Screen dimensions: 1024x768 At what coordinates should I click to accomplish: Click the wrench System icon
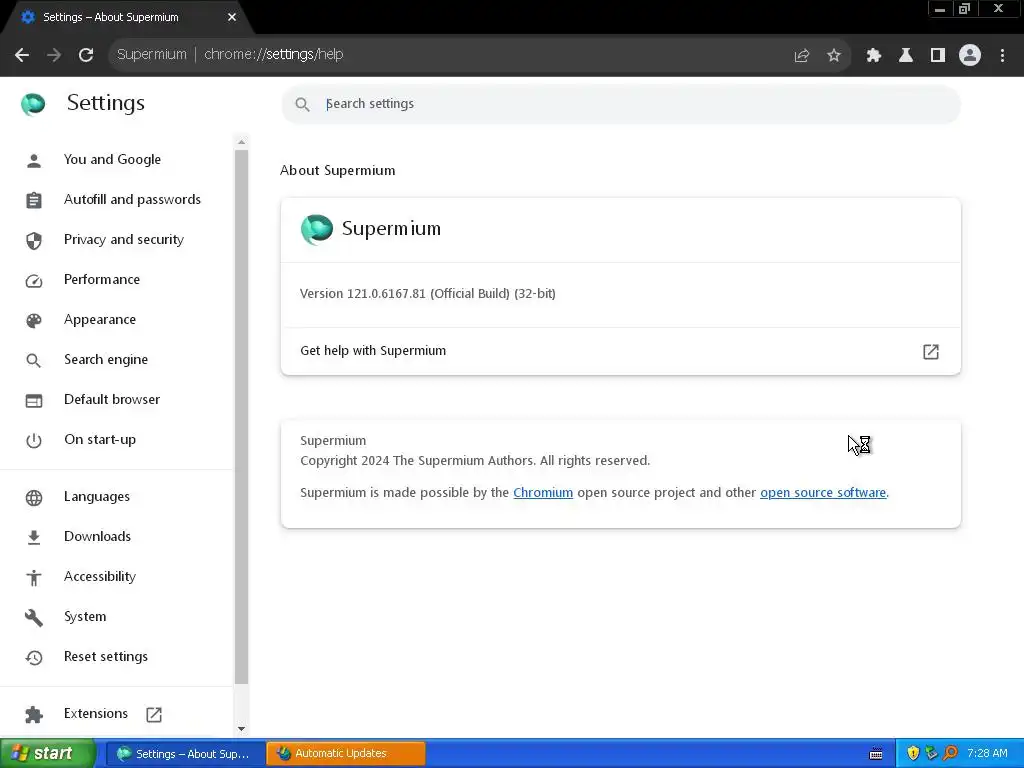(x=34, y=618)
